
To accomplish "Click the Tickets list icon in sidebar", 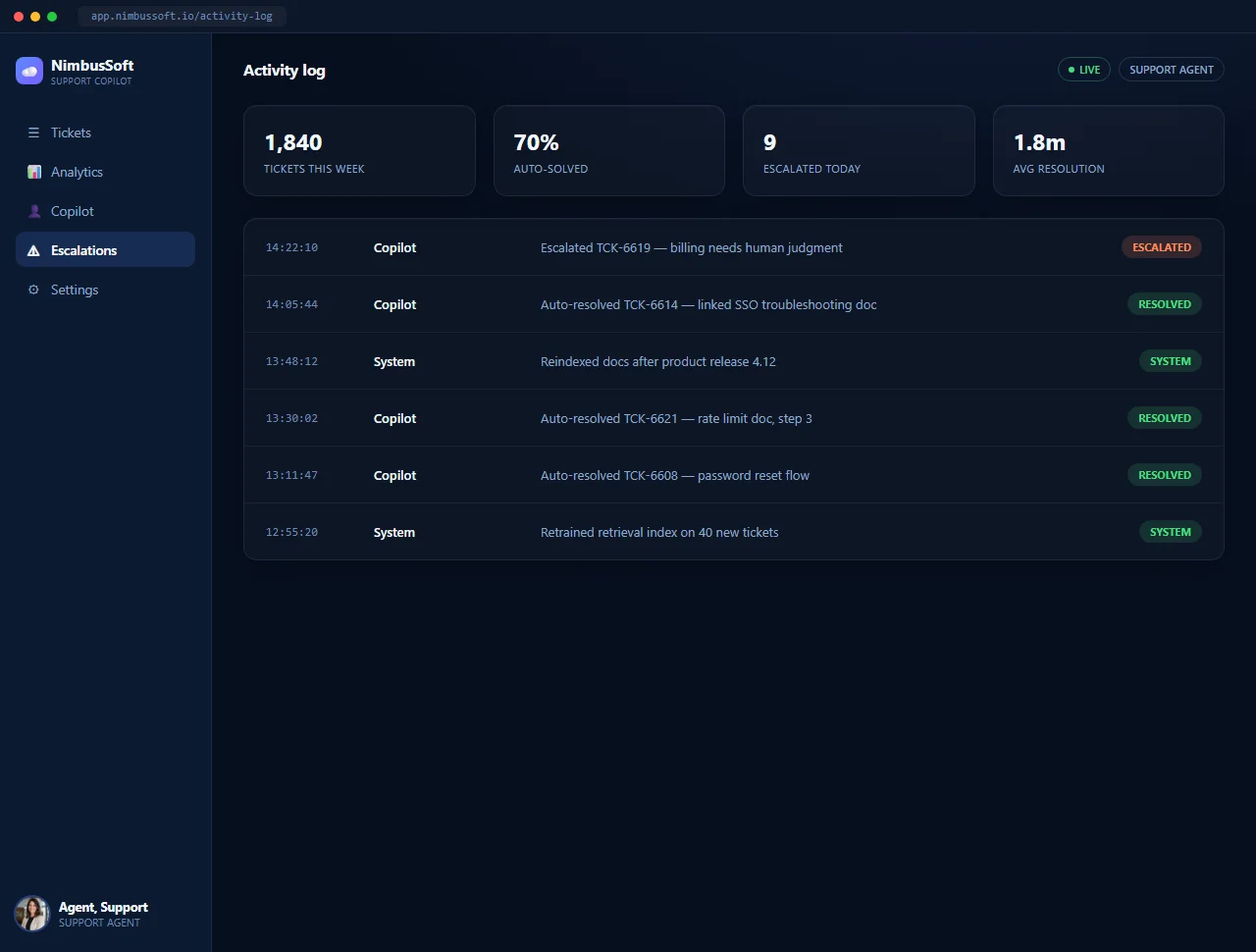I will (33, 132).
